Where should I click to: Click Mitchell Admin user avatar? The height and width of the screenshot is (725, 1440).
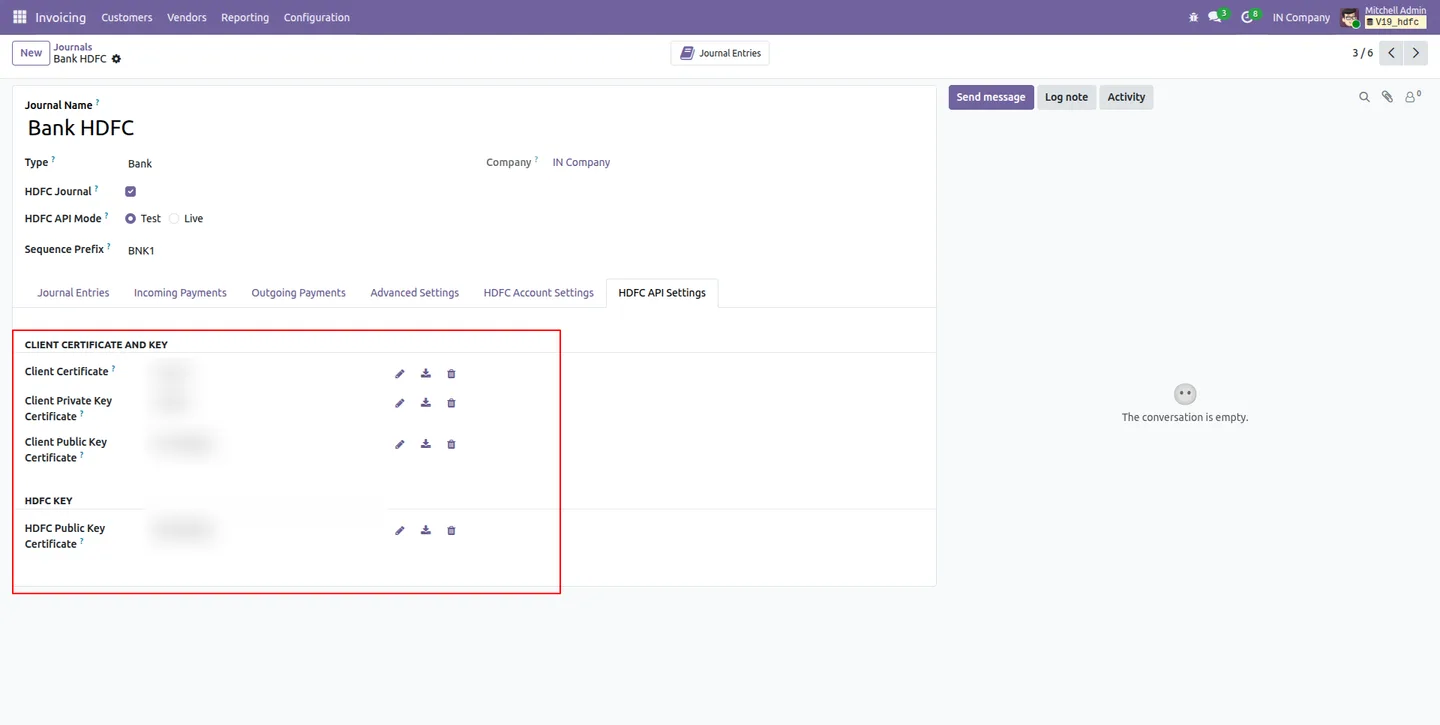coord(1350,18)
